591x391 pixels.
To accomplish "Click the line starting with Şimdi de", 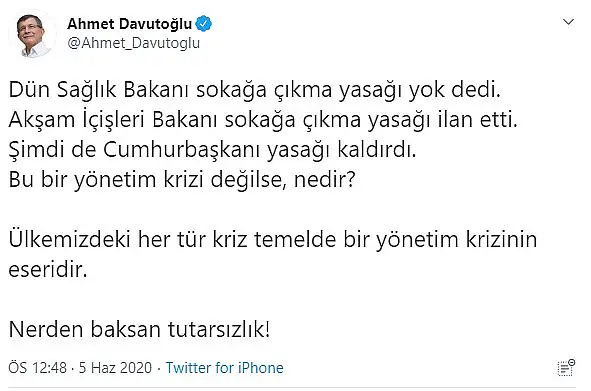I will [x=212, y=150].
